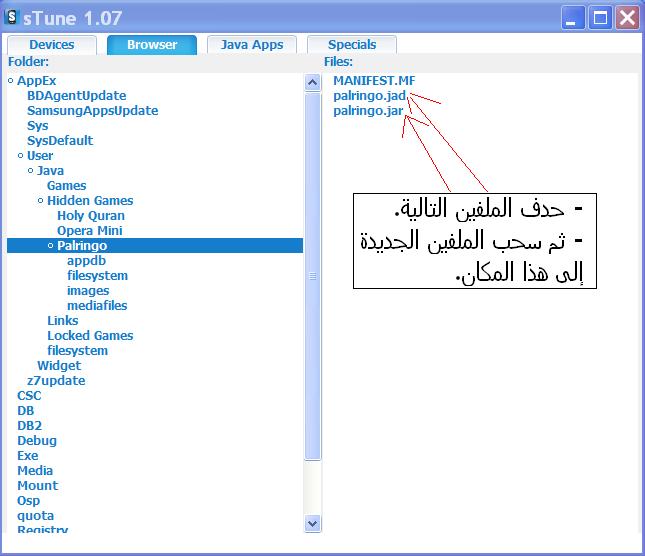Open the CSC folder

click(x=29, y=396)
